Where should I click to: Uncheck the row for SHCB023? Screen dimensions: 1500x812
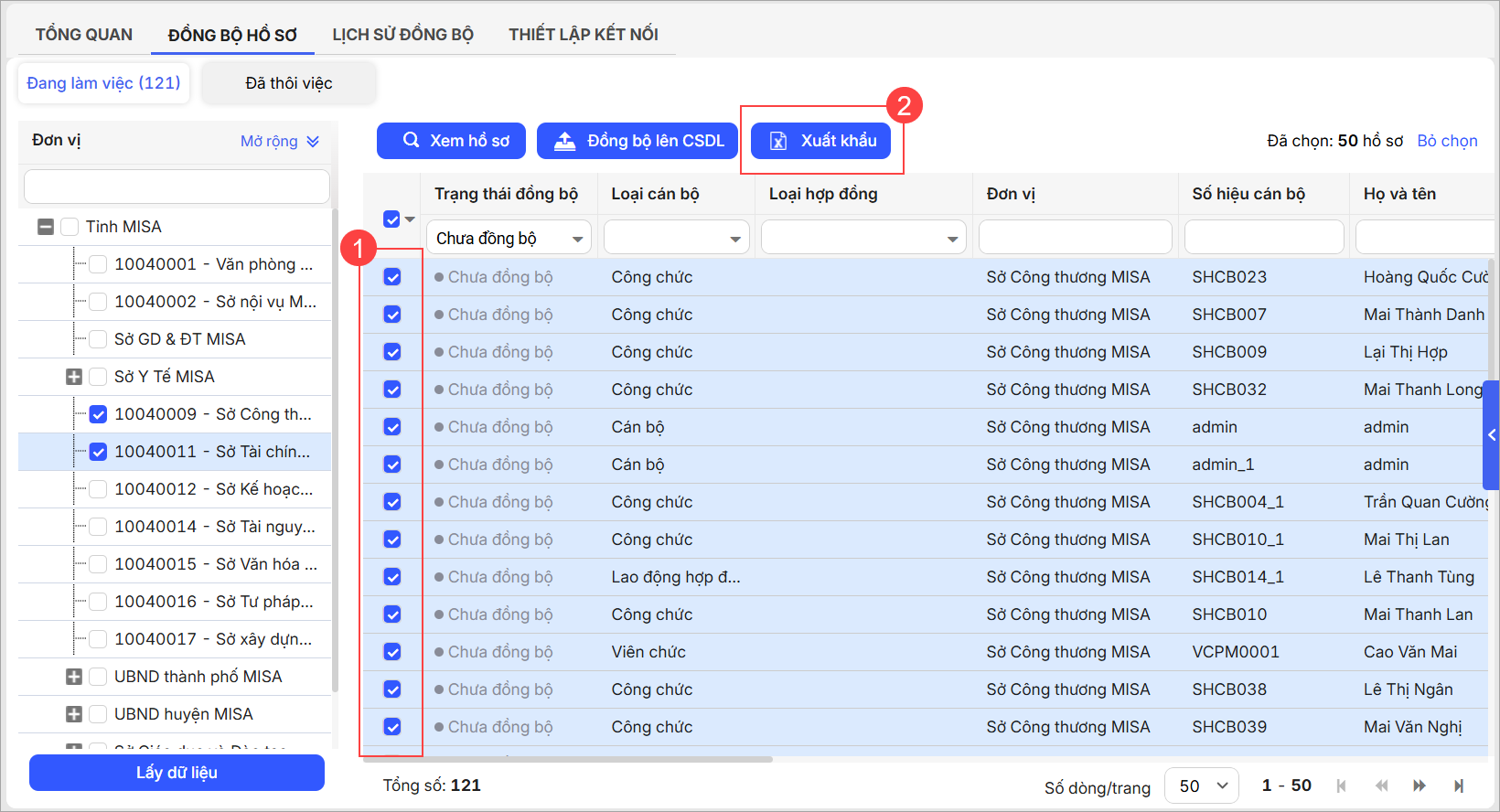(x=392, y=277)
